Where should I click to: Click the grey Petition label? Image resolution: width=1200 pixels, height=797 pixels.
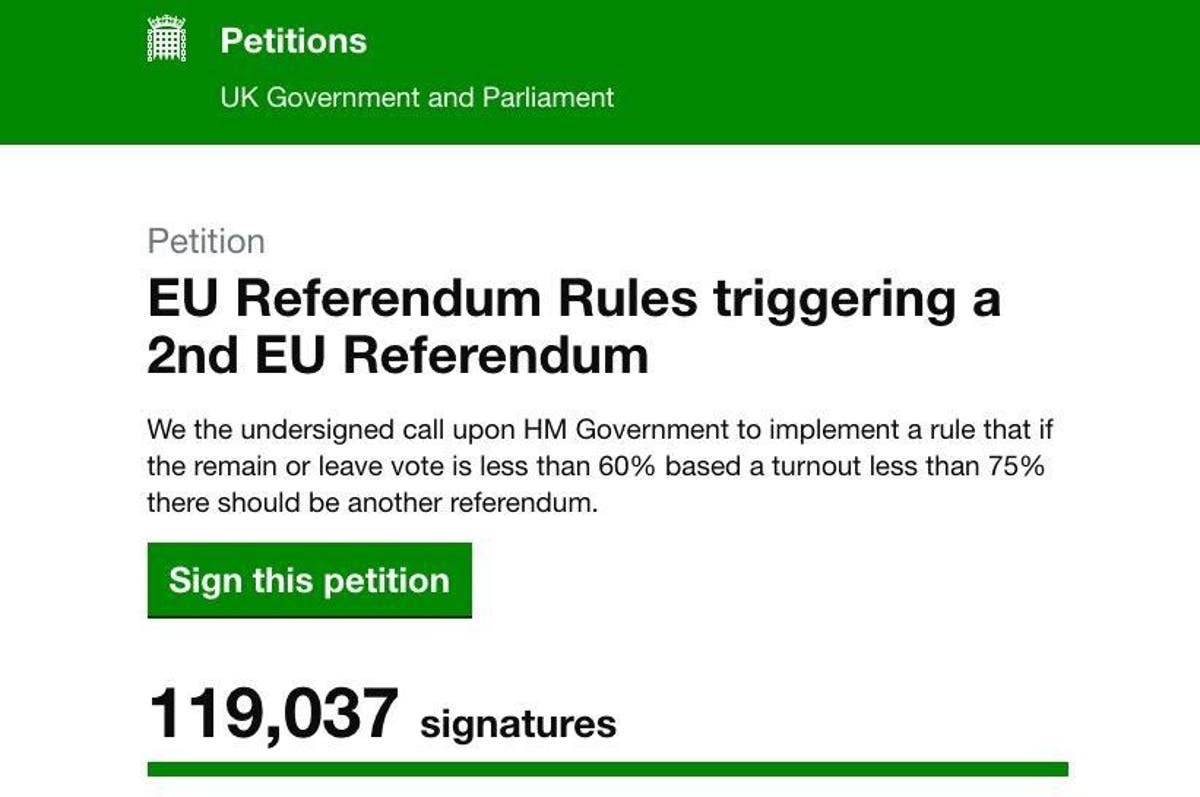point(206,242)
